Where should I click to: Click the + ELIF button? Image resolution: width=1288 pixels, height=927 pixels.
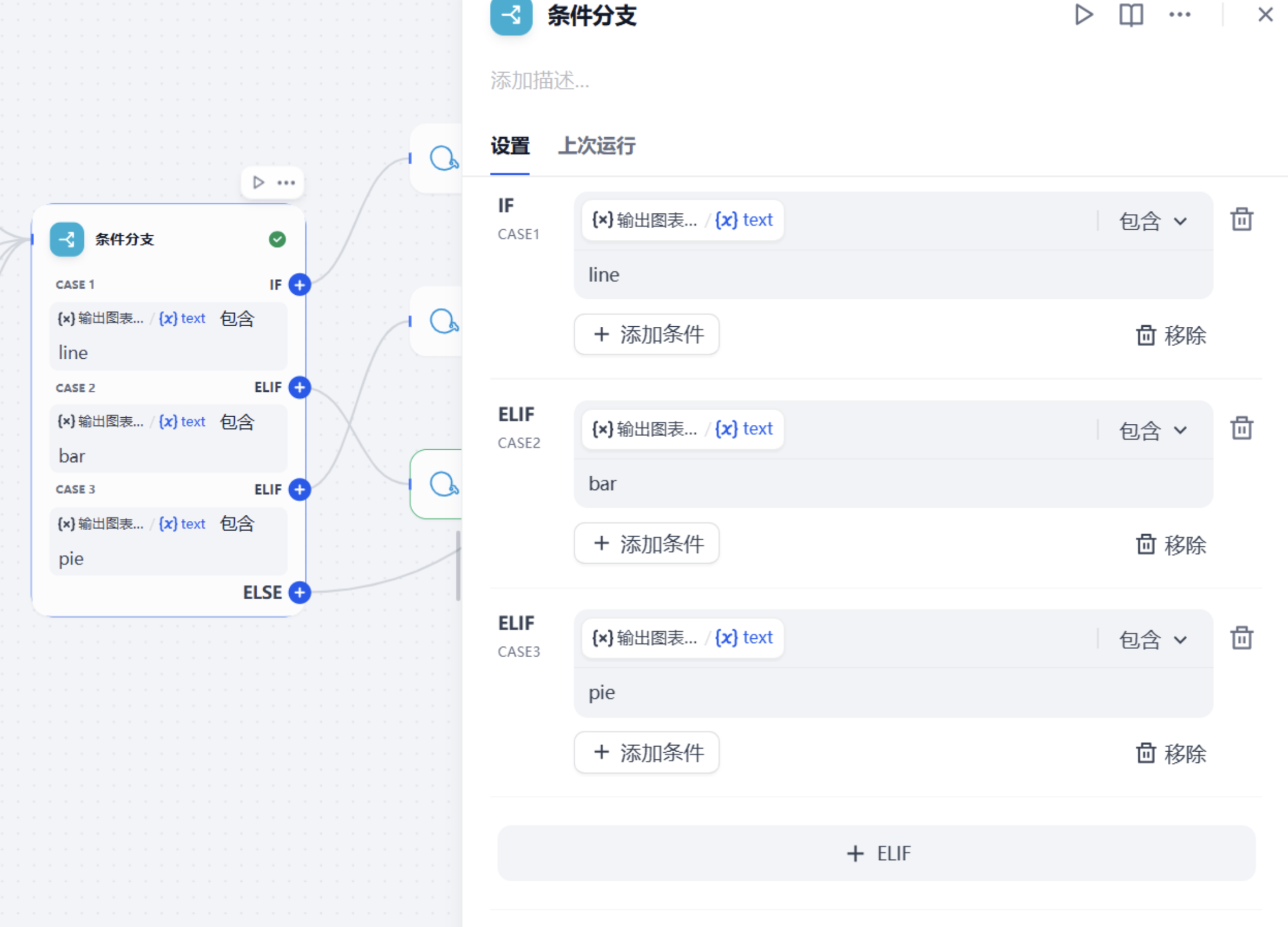click(876, 853)
